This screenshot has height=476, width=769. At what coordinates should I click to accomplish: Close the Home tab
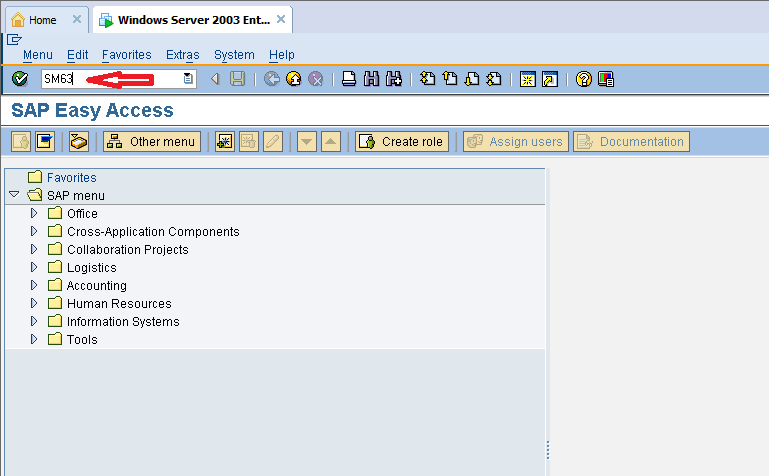[x=77, y=19]
